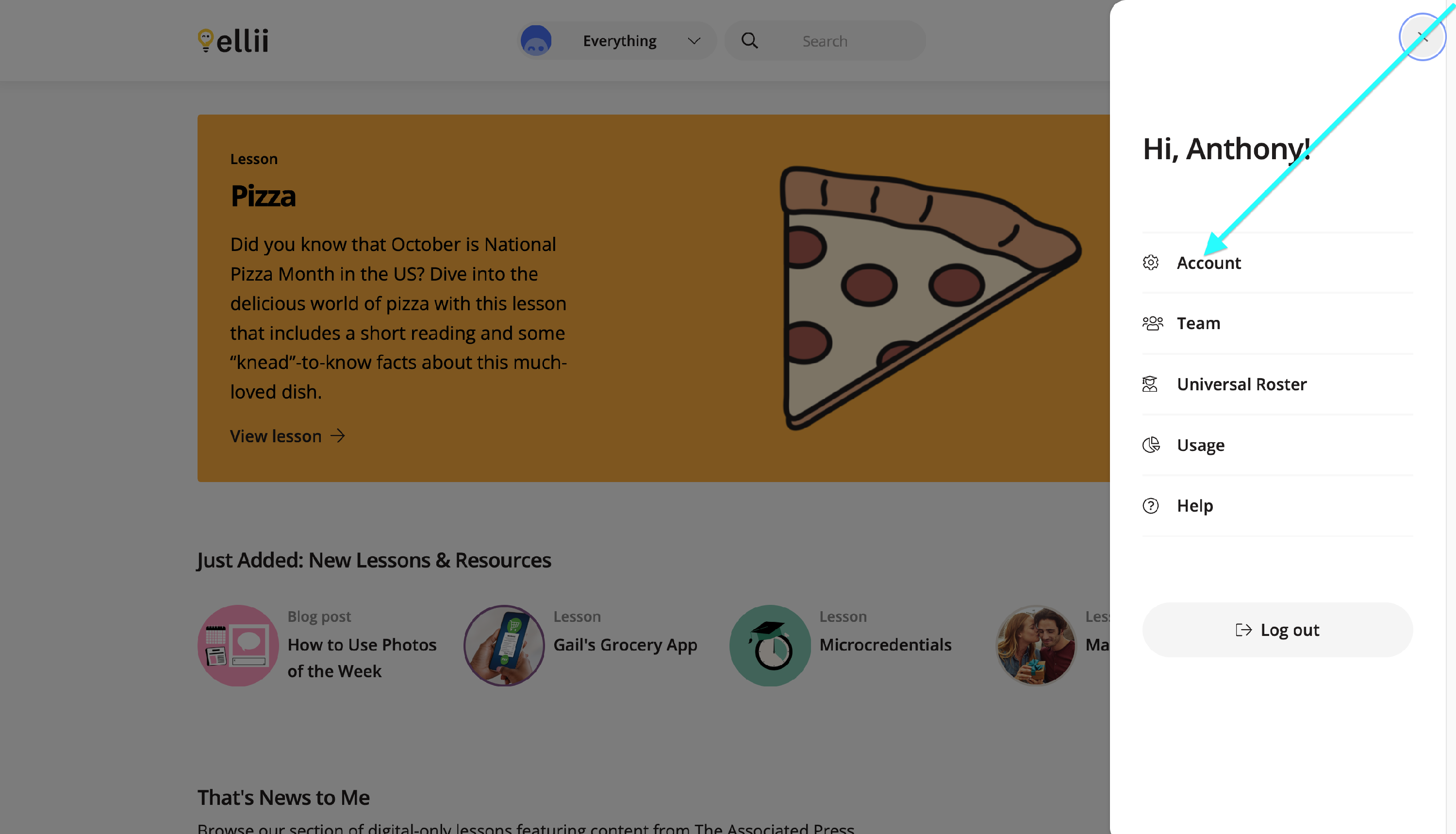
Task: Click the gear icon beside Account
Action: point(1150,262)
